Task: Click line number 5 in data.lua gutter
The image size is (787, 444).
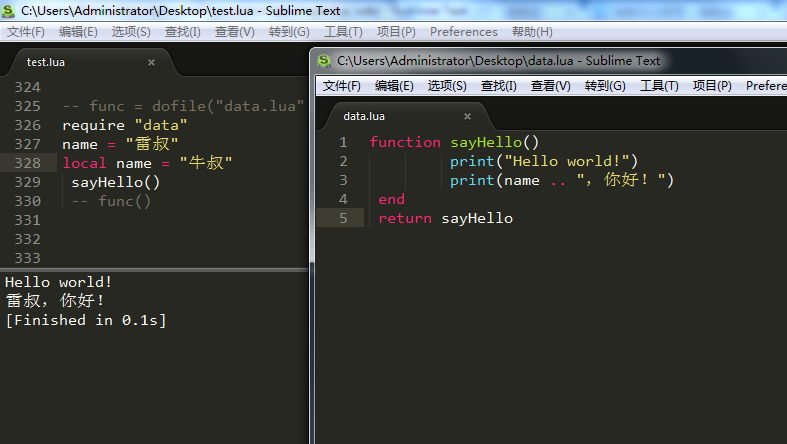Action: (x=343, y=219)
